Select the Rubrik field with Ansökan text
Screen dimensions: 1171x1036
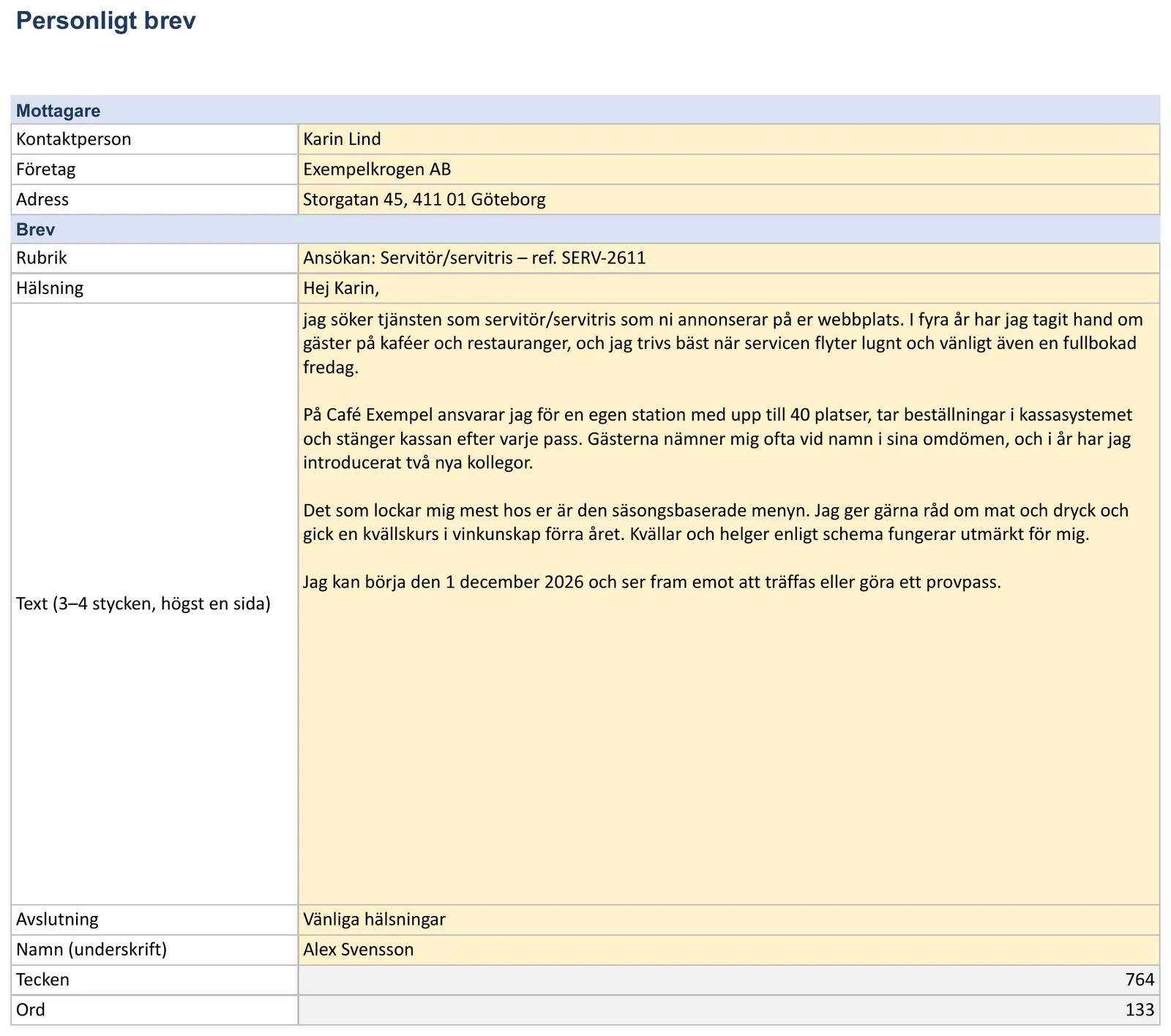pos(729,258)
